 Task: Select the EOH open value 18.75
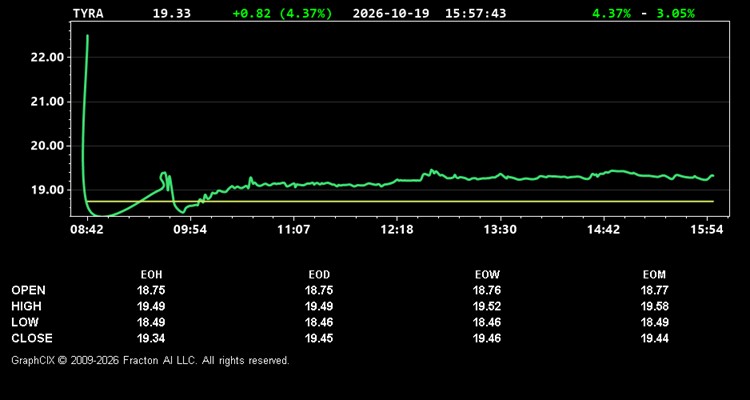click(151, 290)
